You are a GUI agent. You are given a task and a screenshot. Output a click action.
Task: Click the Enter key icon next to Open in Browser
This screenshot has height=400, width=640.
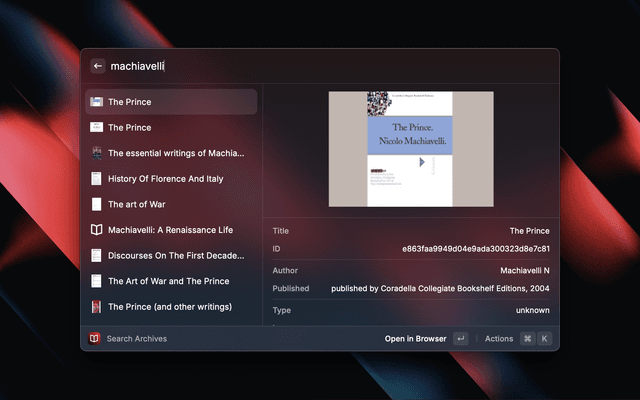coord(460,339)
